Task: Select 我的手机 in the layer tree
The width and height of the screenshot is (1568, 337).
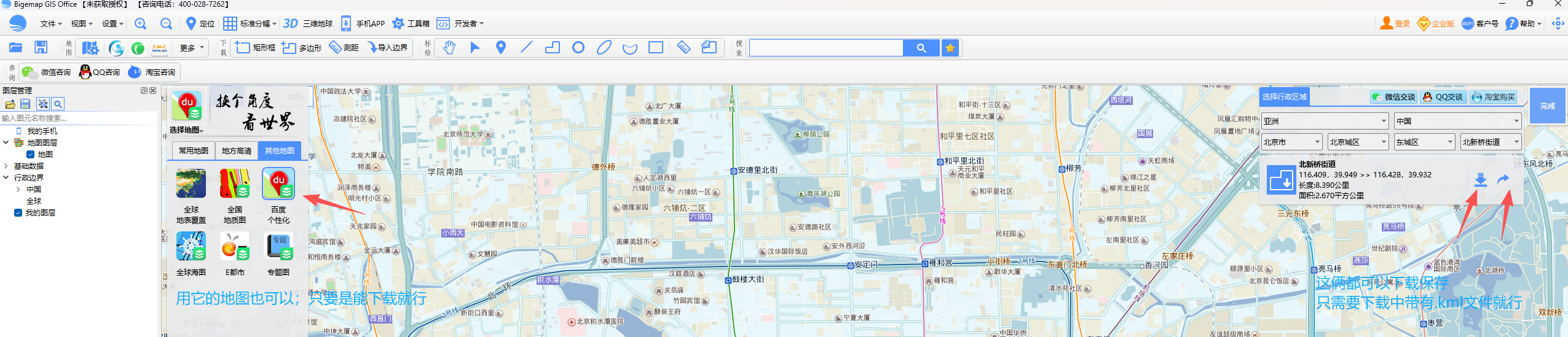Action: tap(42, 131)
